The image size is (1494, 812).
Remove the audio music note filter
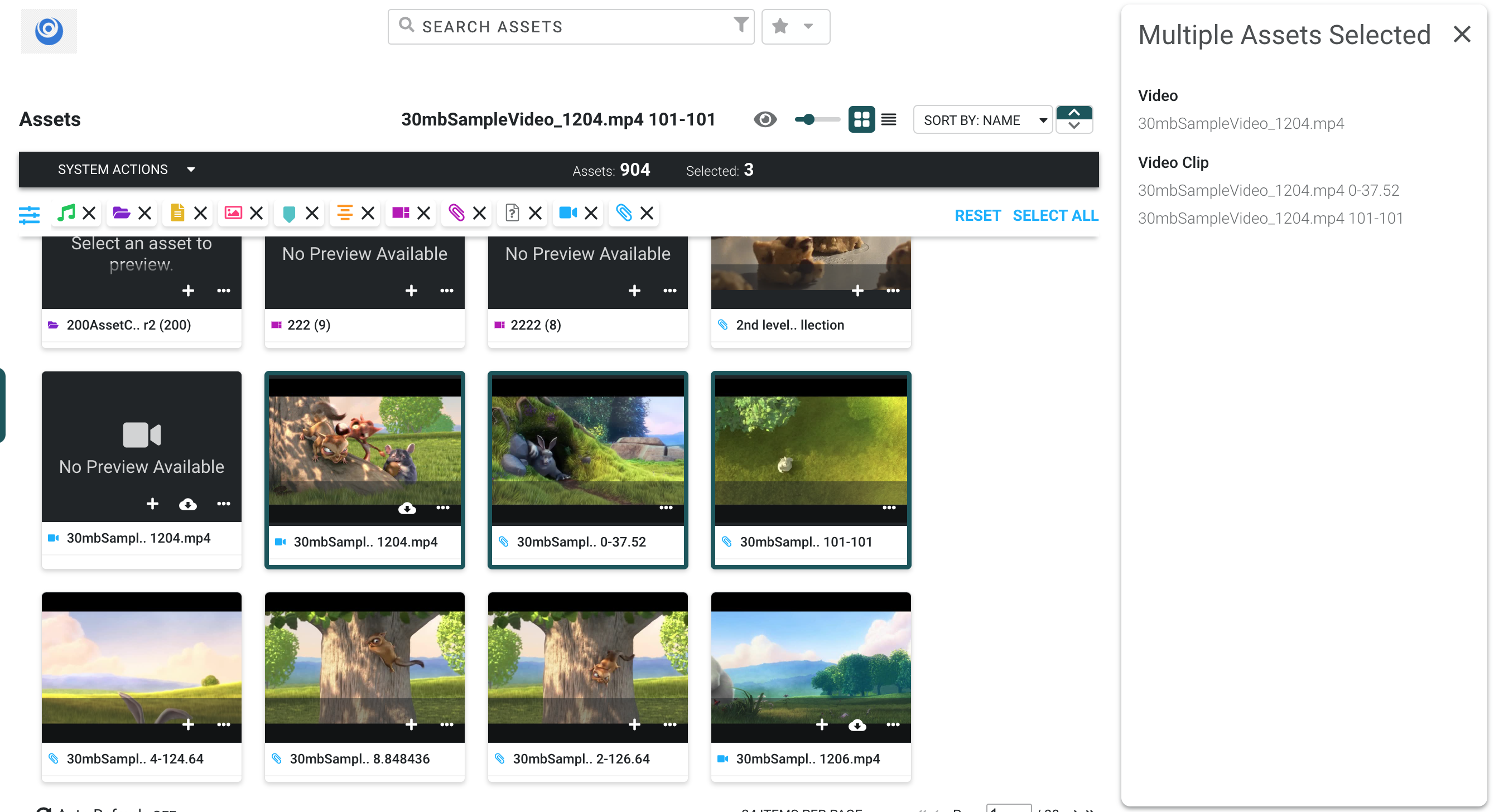(x=89, y=213)
